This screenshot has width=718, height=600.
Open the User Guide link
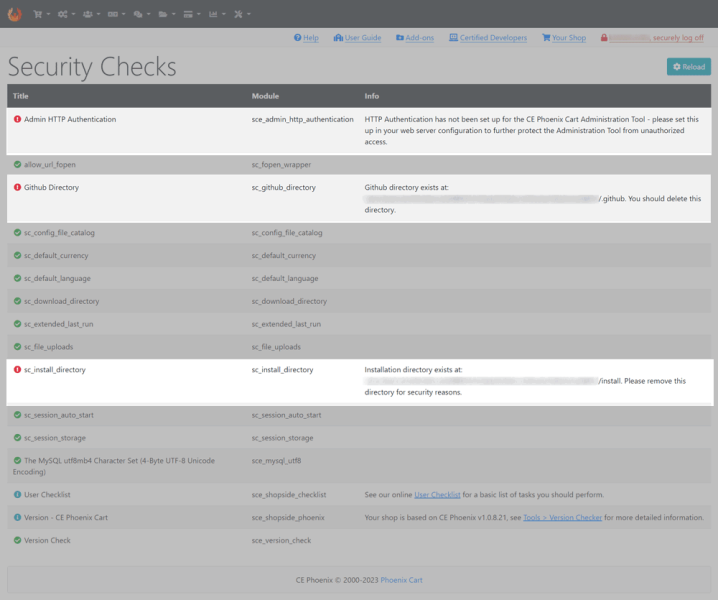pyautogui.click(x=357, y=38)
